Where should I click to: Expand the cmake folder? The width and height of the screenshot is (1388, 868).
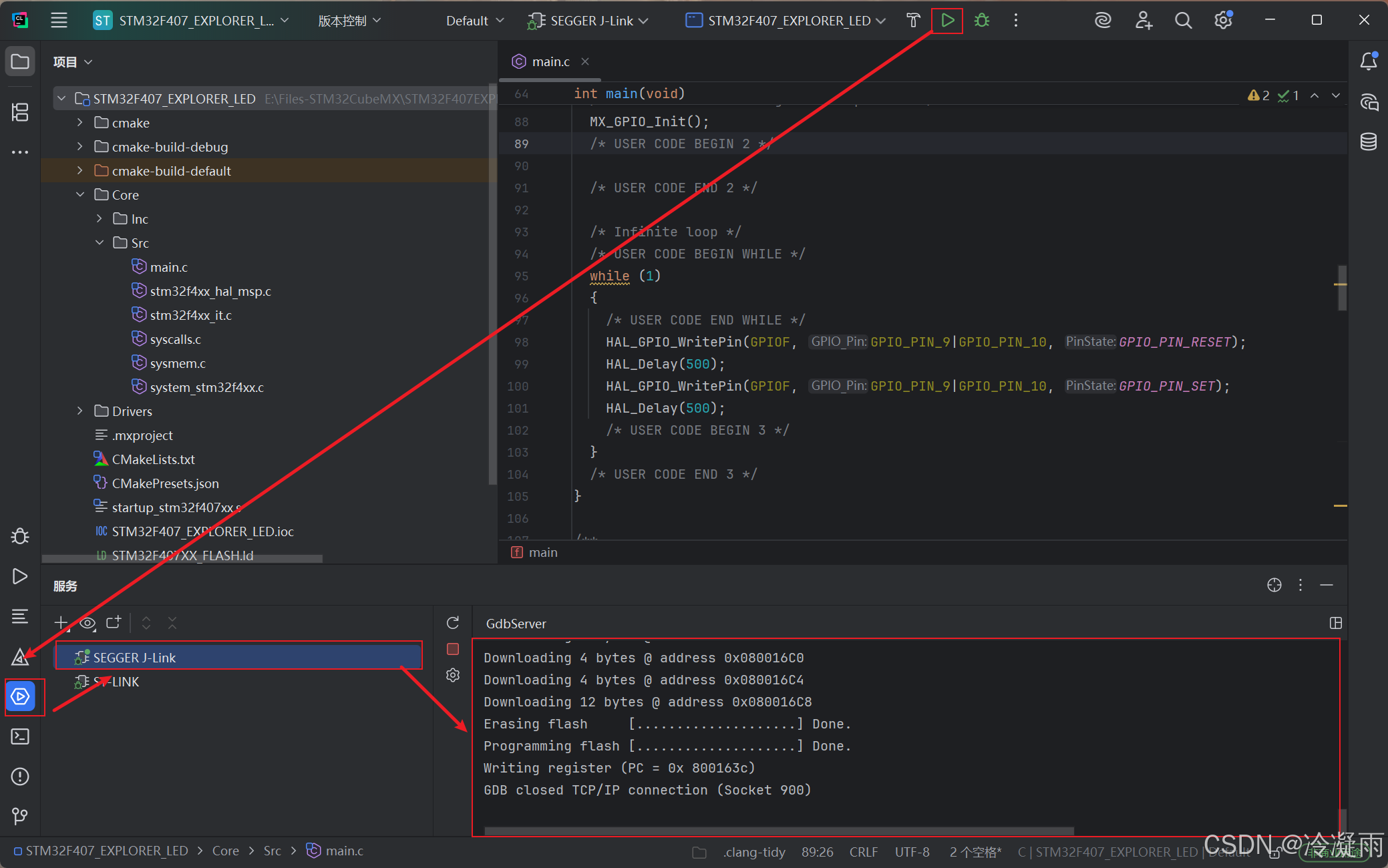(x=80, y=123)
